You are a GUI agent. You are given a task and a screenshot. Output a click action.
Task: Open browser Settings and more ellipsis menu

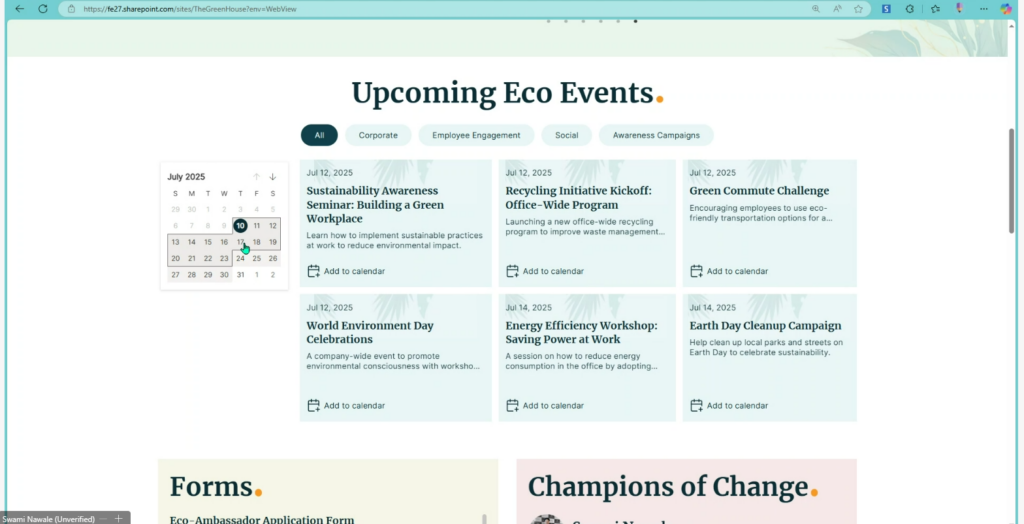(x=984, y=9)
